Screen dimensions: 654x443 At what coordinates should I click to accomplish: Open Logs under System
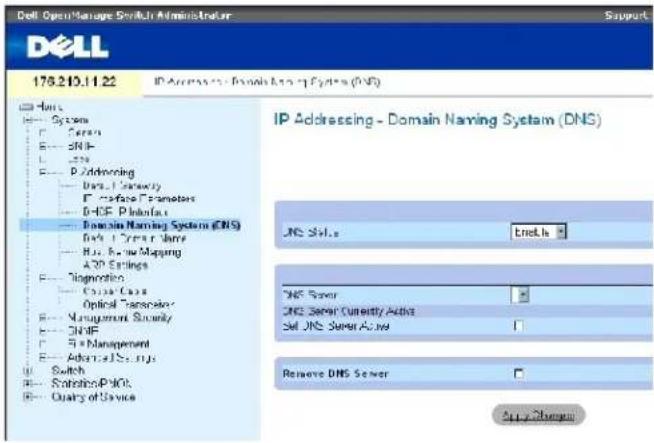[x=79, y=159]
